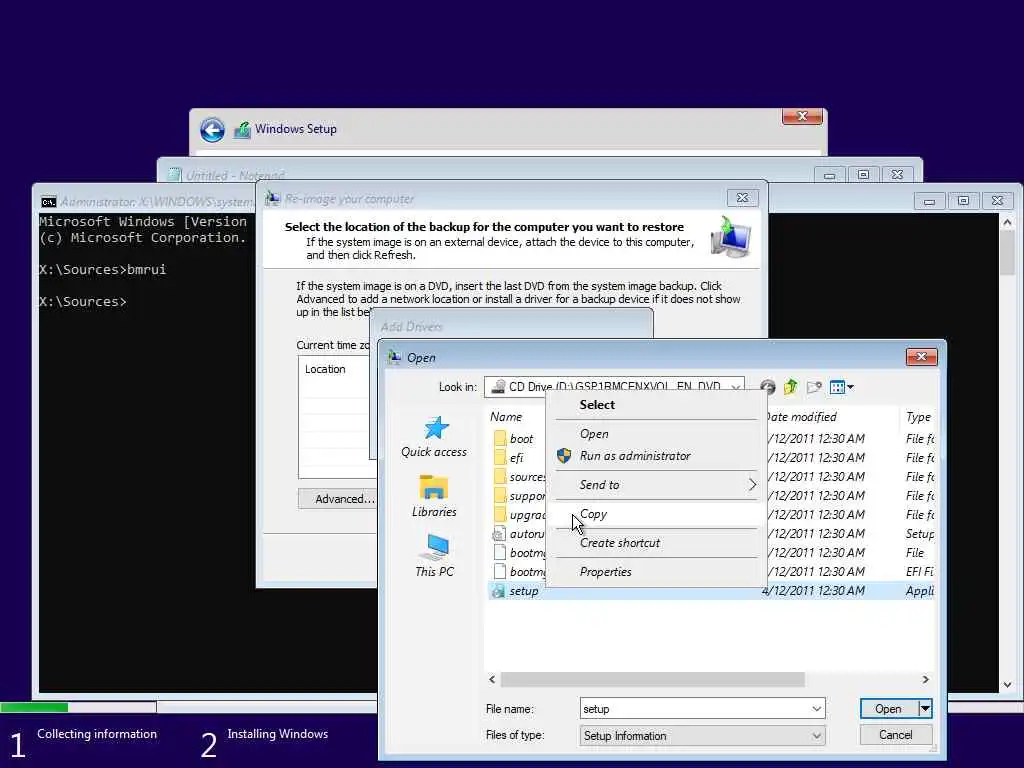Click Run as administrator menu entry
Image resolution: width=1024 pixels, height=768 pixels.
click(635, 456)
